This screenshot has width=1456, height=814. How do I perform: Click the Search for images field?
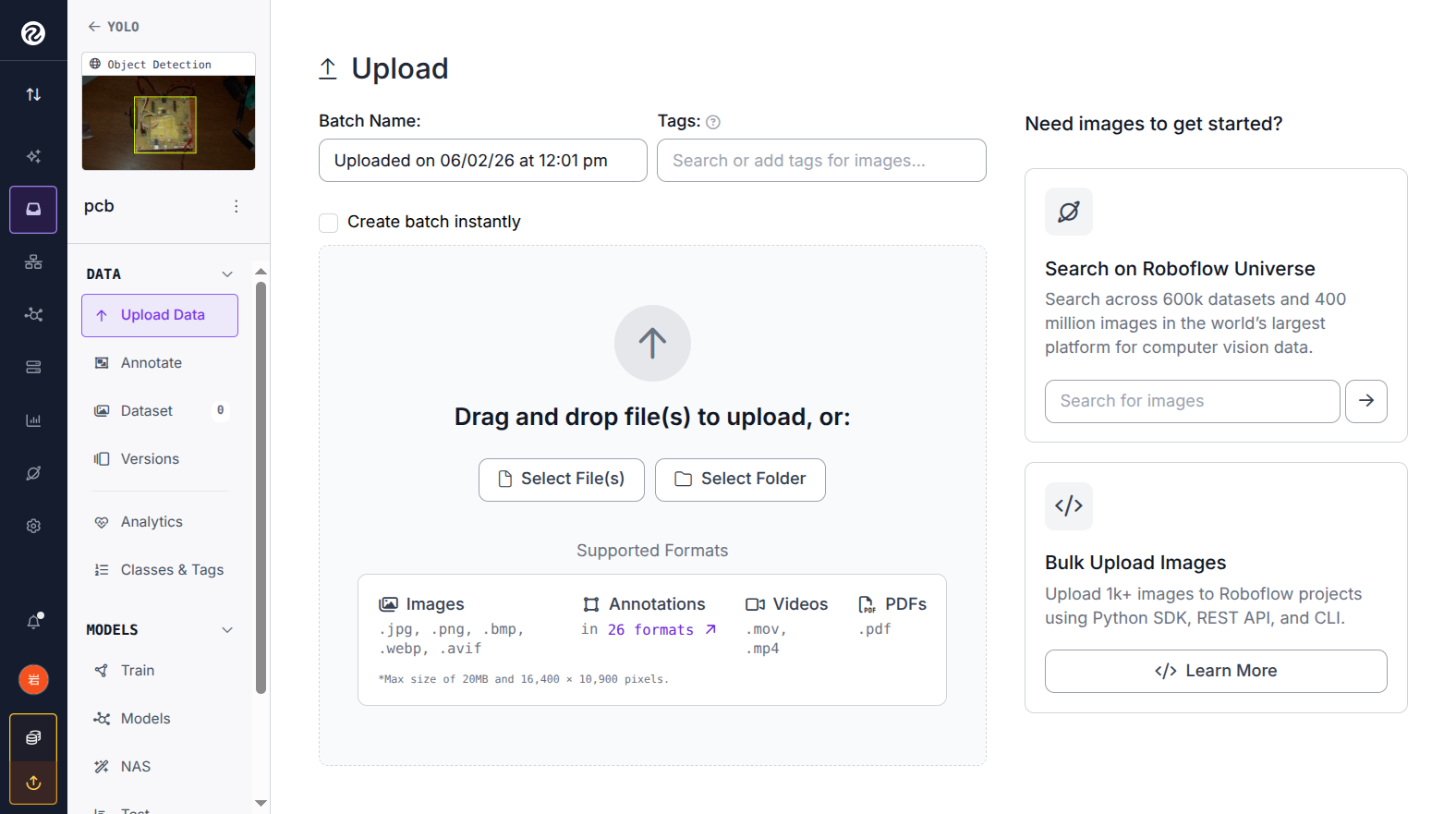coord(1192,401)
